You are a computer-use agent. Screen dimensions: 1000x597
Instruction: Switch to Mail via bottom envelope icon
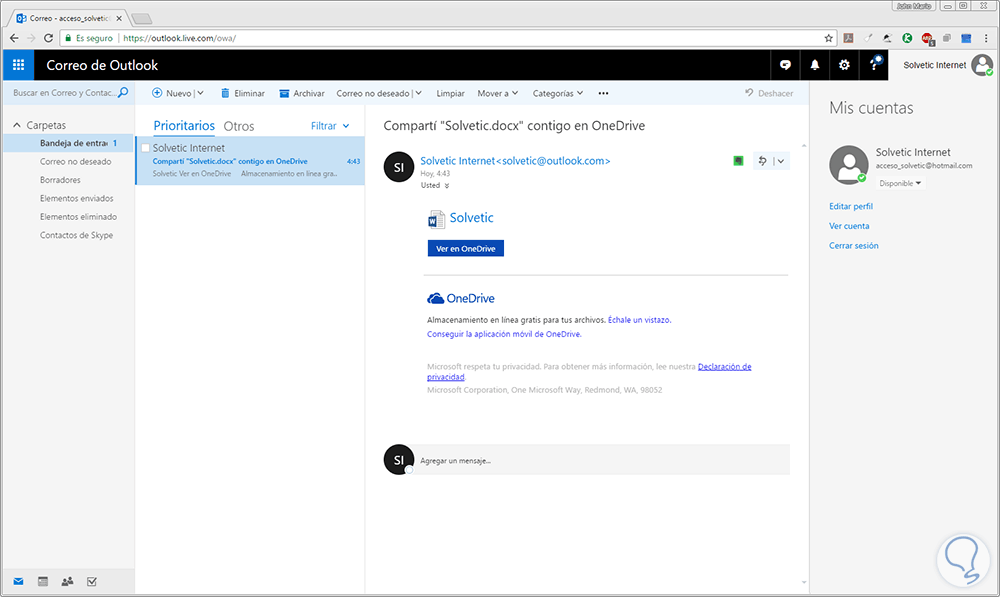[x=18, y=581]
